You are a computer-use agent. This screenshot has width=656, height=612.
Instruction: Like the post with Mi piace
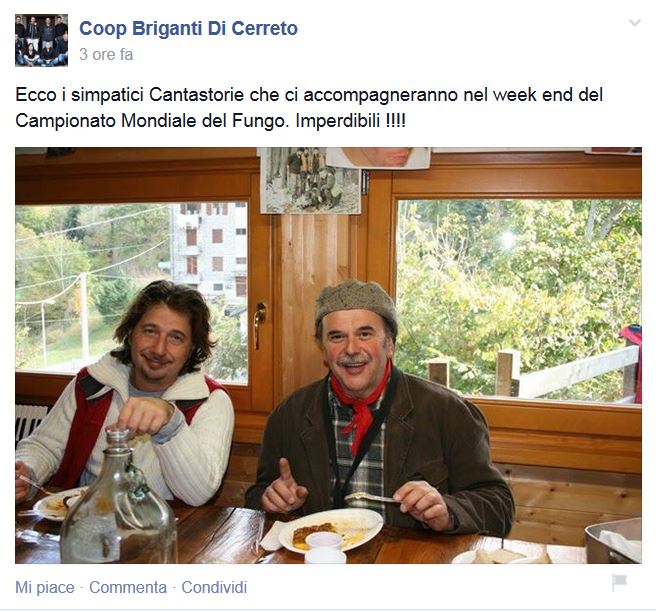pyautogui.click(x=45, y=587)
